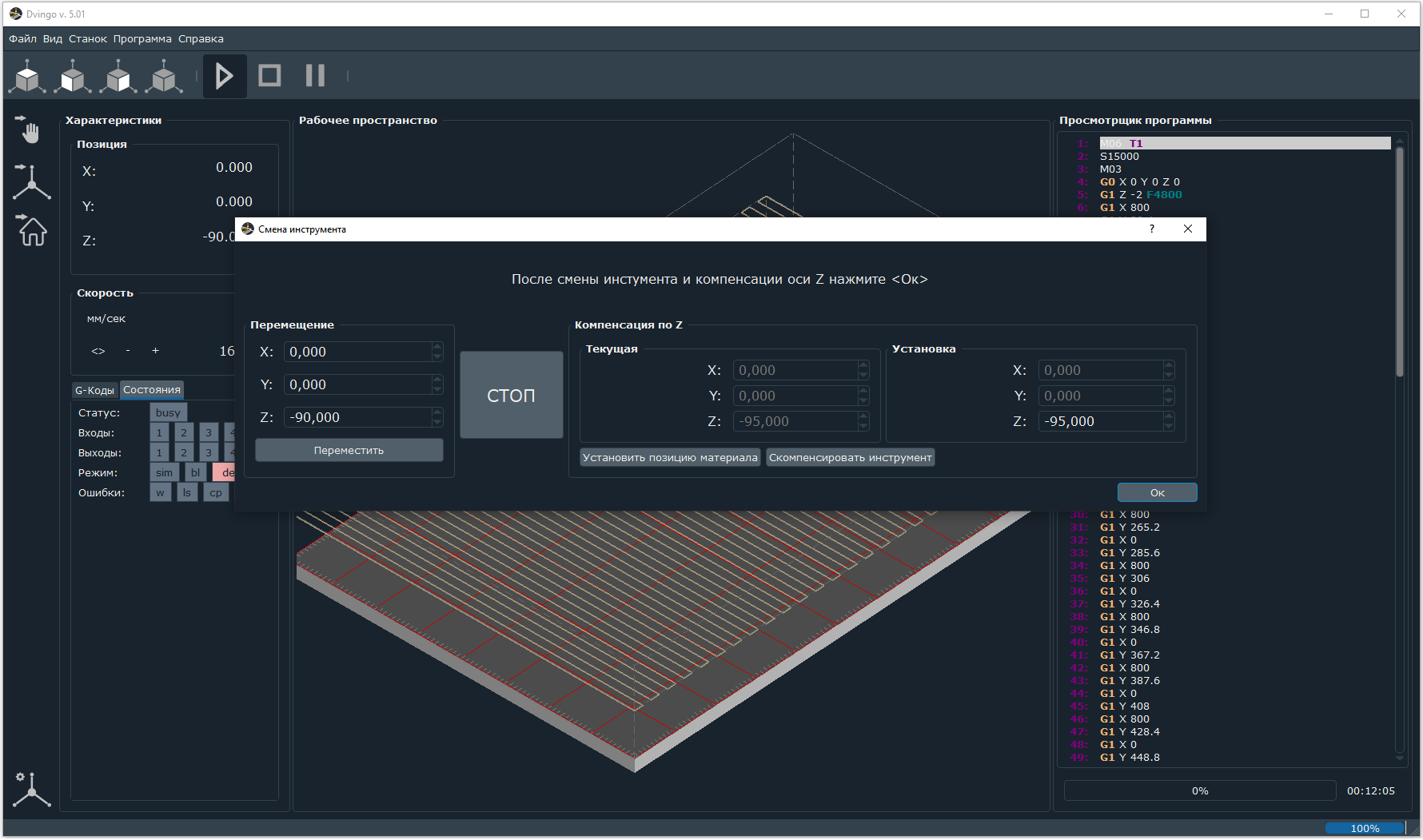Decrease the Перемещение Z value with down arrow
This screenshot has height=840, width=1423.
coord(436,422)
